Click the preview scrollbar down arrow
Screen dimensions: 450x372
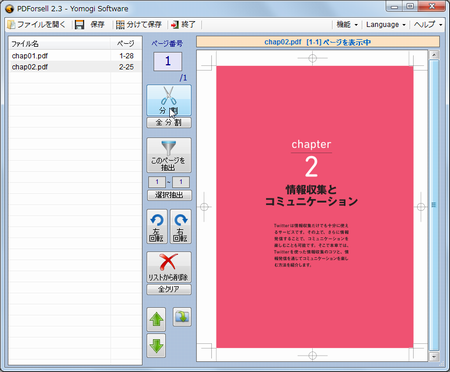point(434,357)
